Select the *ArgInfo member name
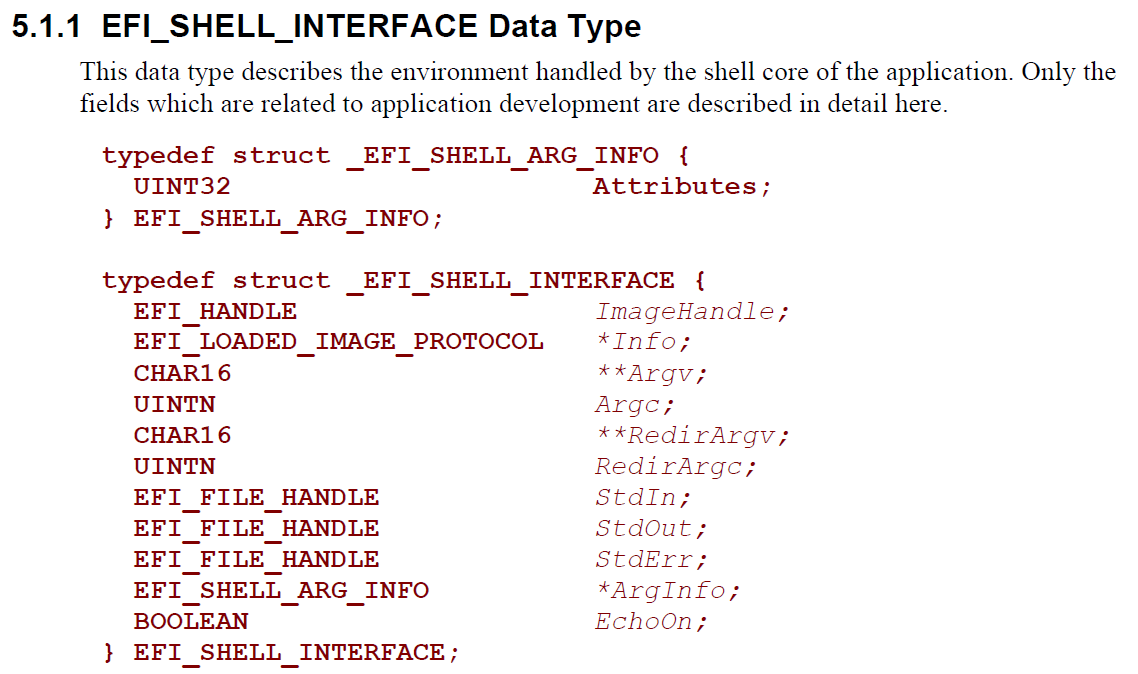The width and height of the screenshot is (1138, 674). (660, 591)
